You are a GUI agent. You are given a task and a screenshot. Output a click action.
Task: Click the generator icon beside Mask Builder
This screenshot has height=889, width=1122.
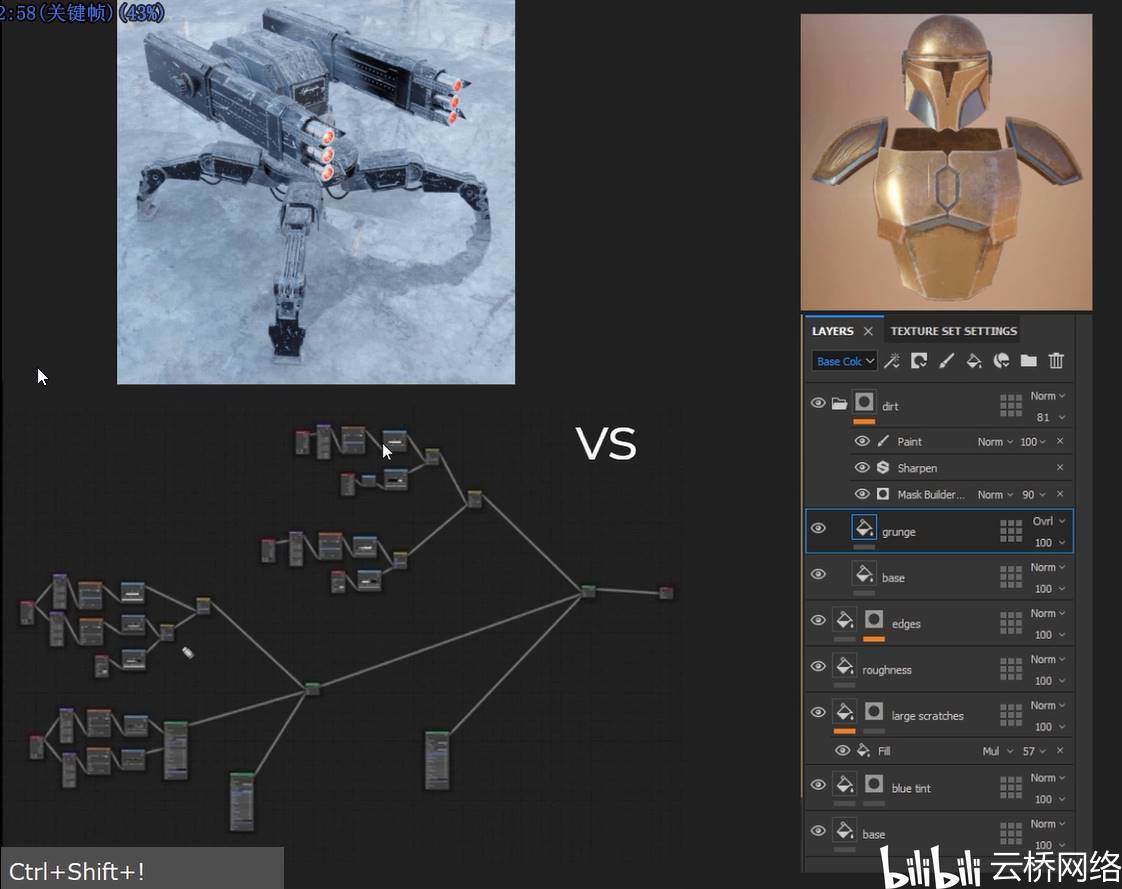(883, 494)
